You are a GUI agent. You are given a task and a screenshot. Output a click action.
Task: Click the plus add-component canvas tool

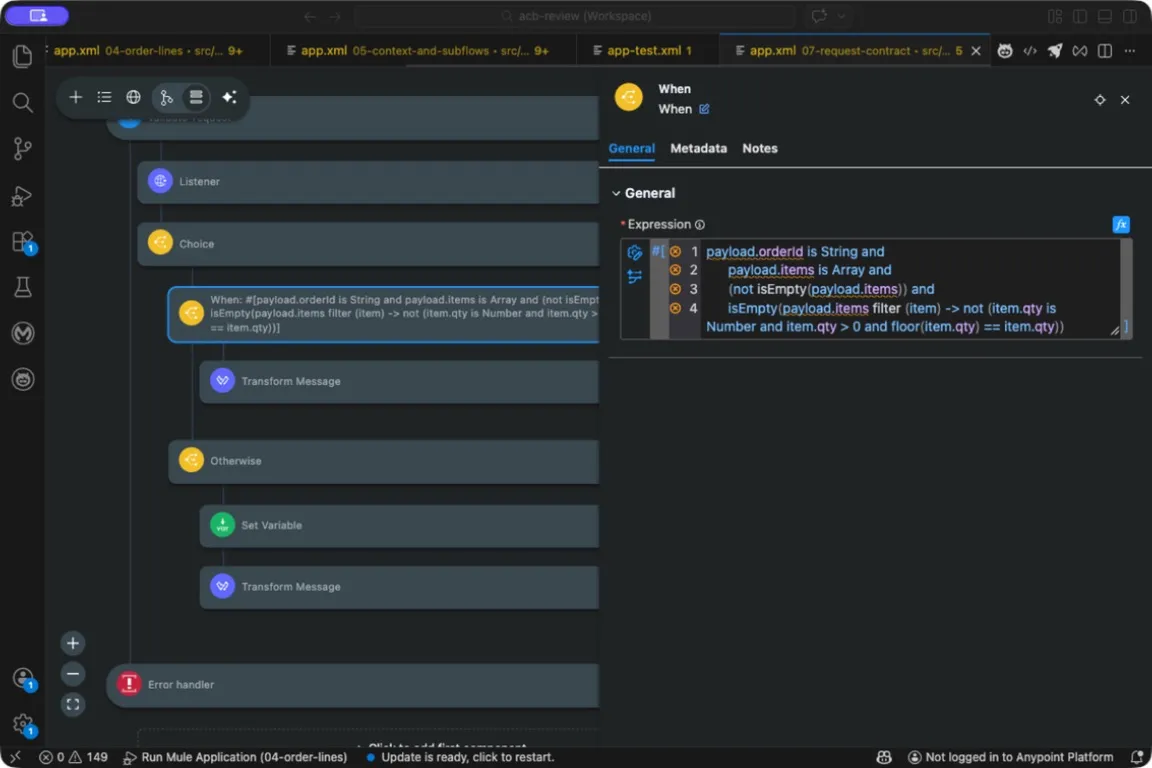(75, 97)
